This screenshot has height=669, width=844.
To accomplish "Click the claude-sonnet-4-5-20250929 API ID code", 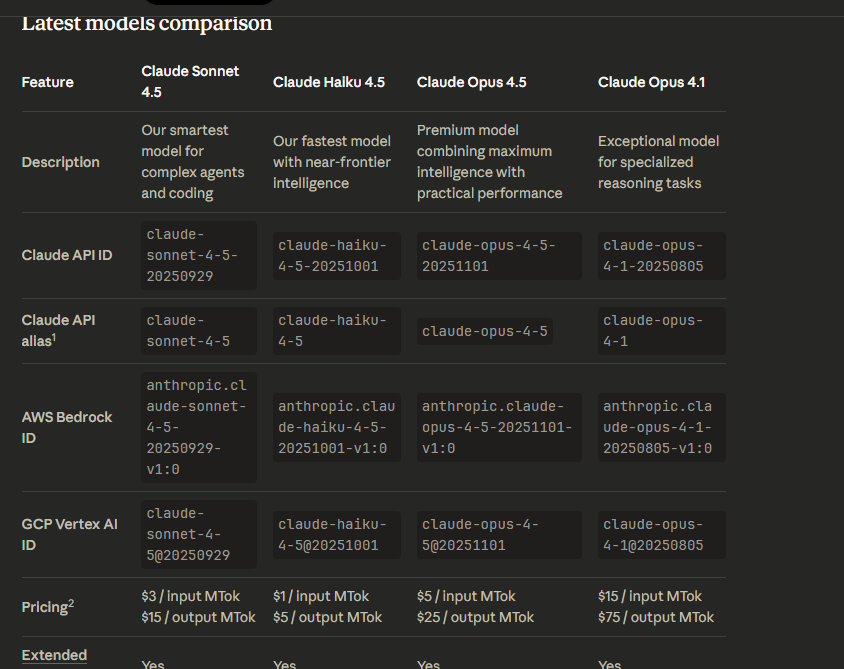I will [x=198, y=255].
